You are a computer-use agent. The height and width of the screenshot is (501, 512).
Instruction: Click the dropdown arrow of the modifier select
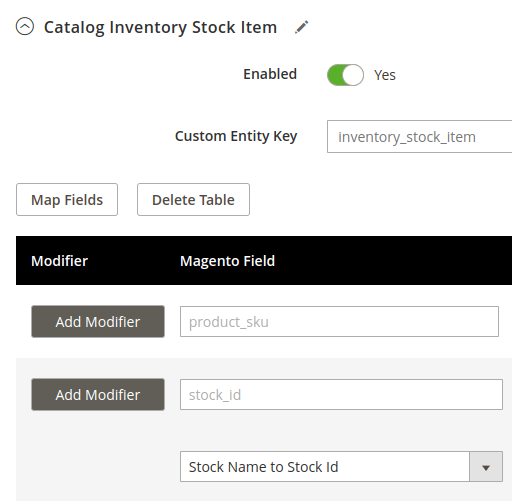pos(486,467)
